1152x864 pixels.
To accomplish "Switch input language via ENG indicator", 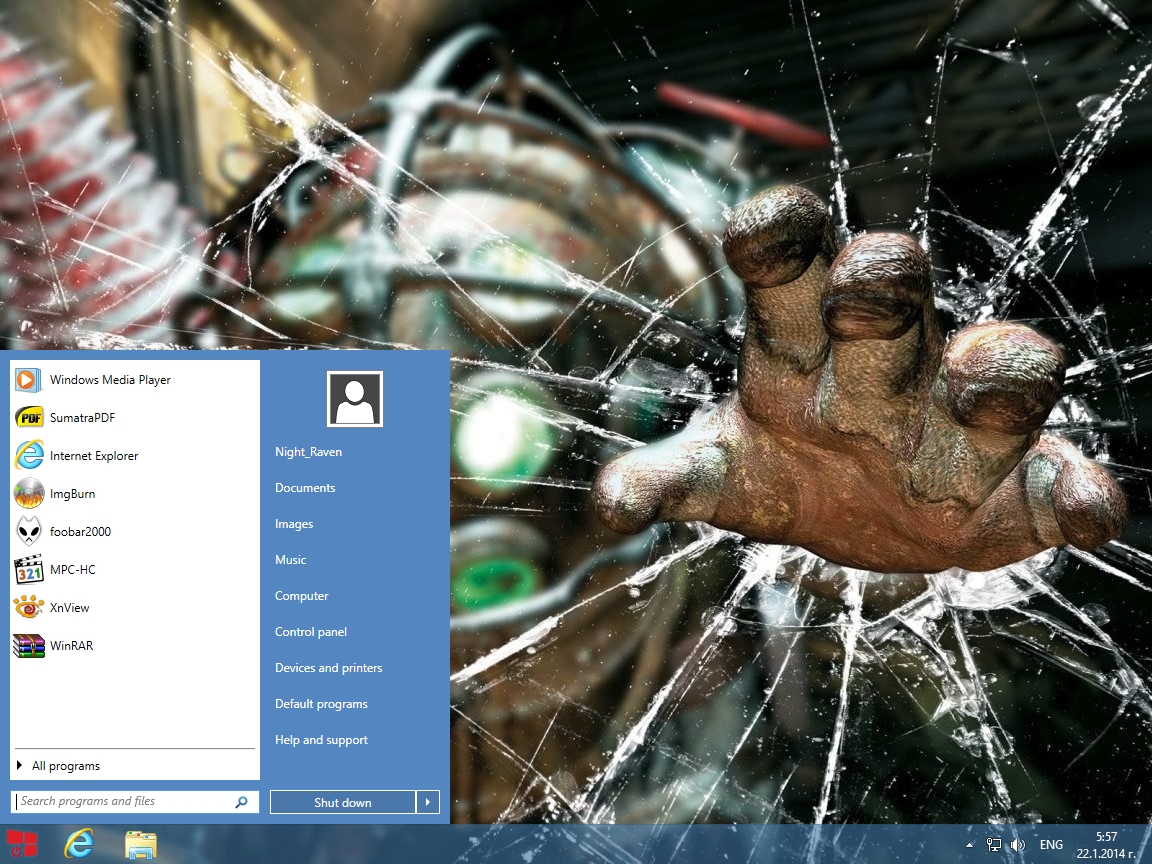I will [x=1051, y=845].
